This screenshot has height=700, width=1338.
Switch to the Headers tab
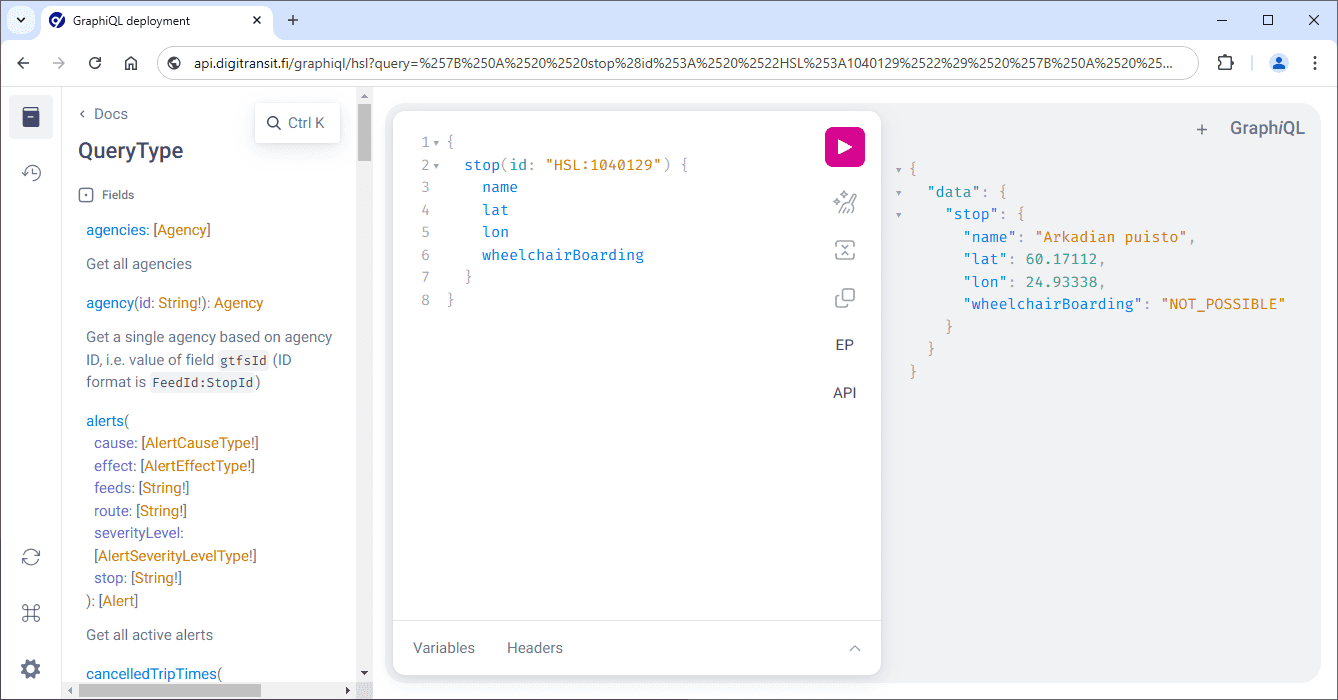coord(534,648)
